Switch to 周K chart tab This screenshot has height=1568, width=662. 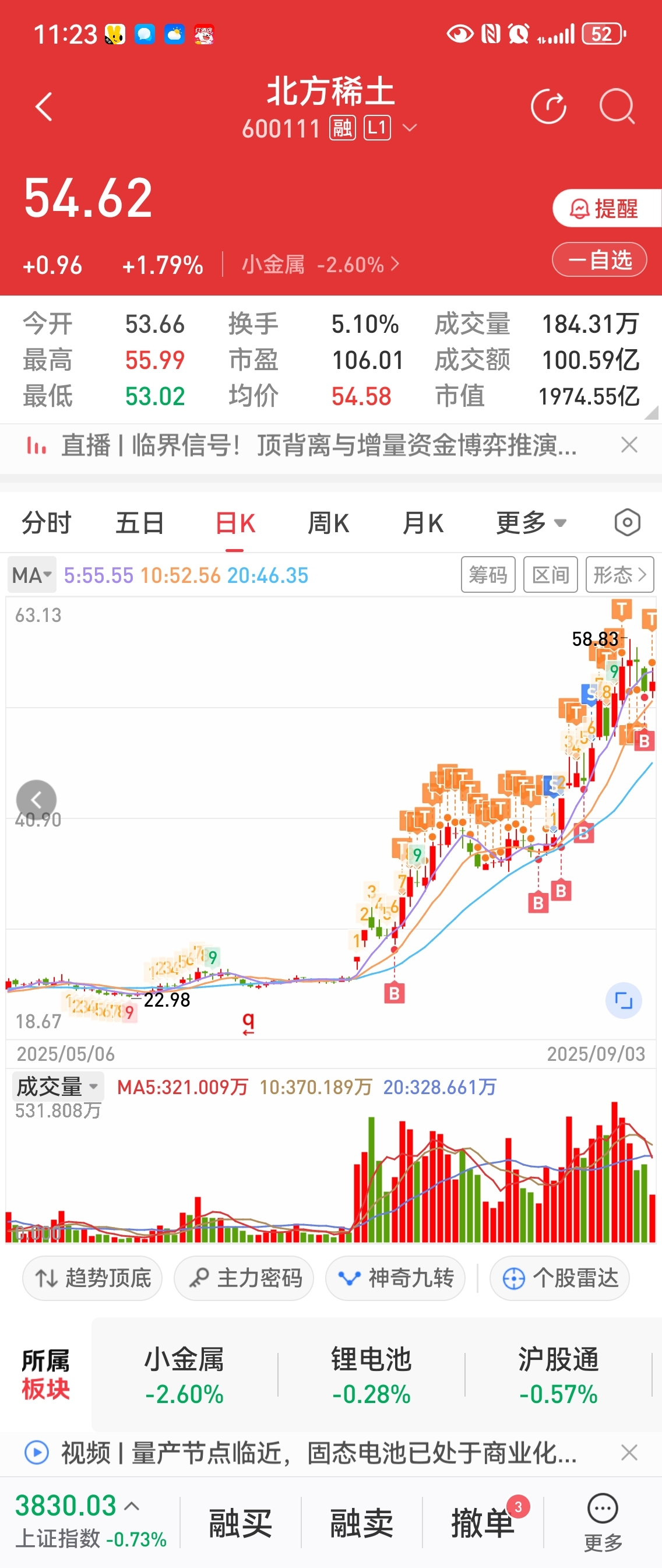coord(329,523)
